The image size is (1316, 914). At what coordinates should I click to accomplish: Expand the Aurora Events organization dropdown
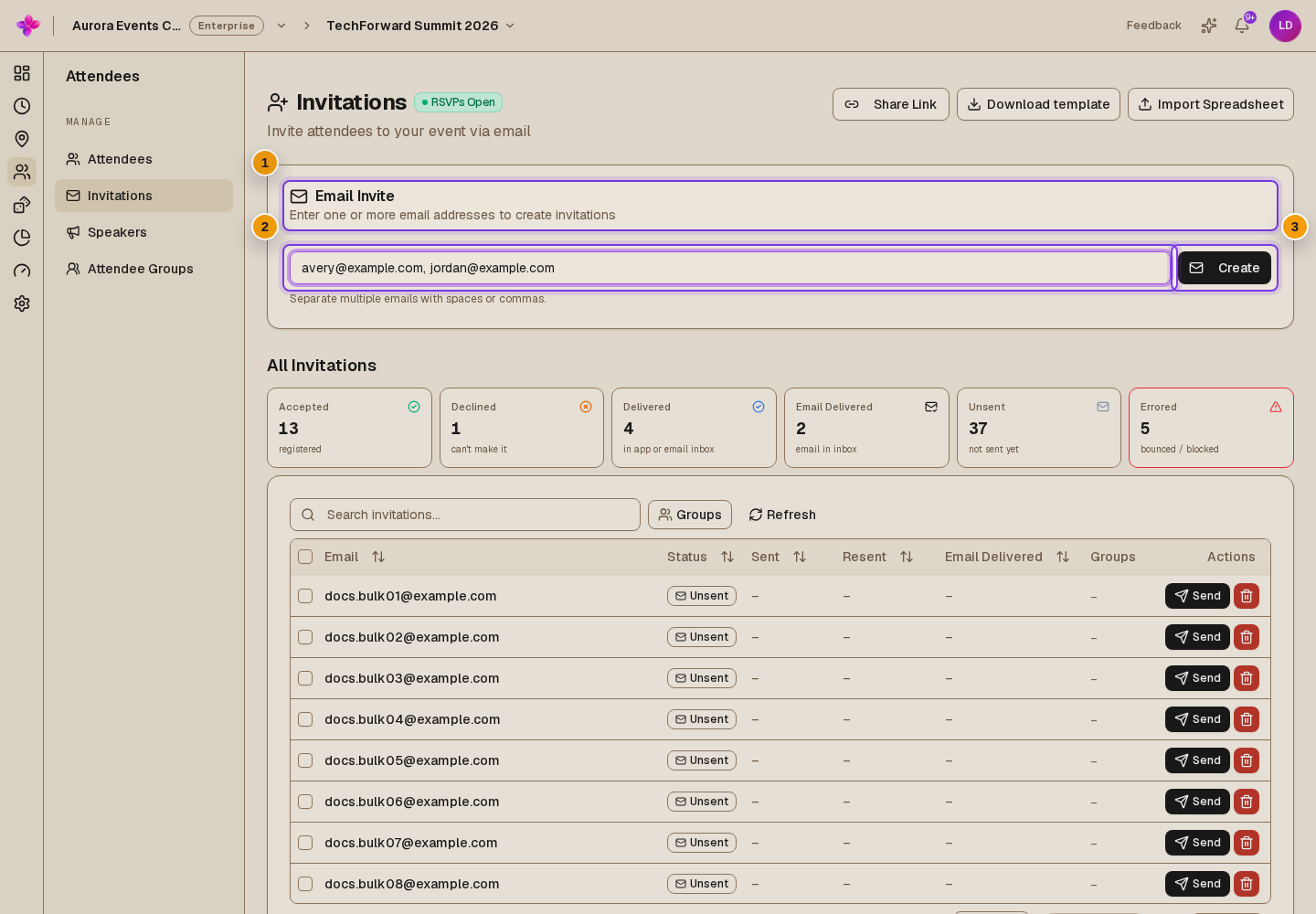point(281,26)
